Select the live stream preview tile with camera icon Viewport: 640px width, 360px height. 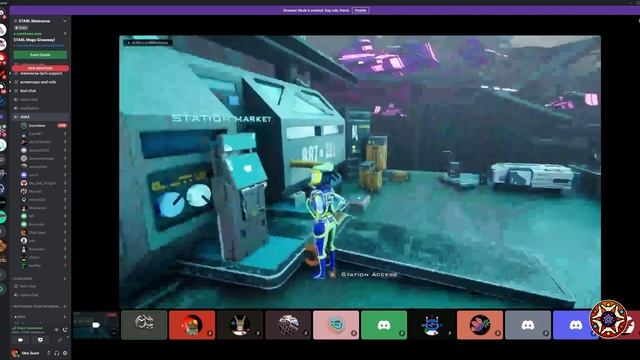[96, 325]
